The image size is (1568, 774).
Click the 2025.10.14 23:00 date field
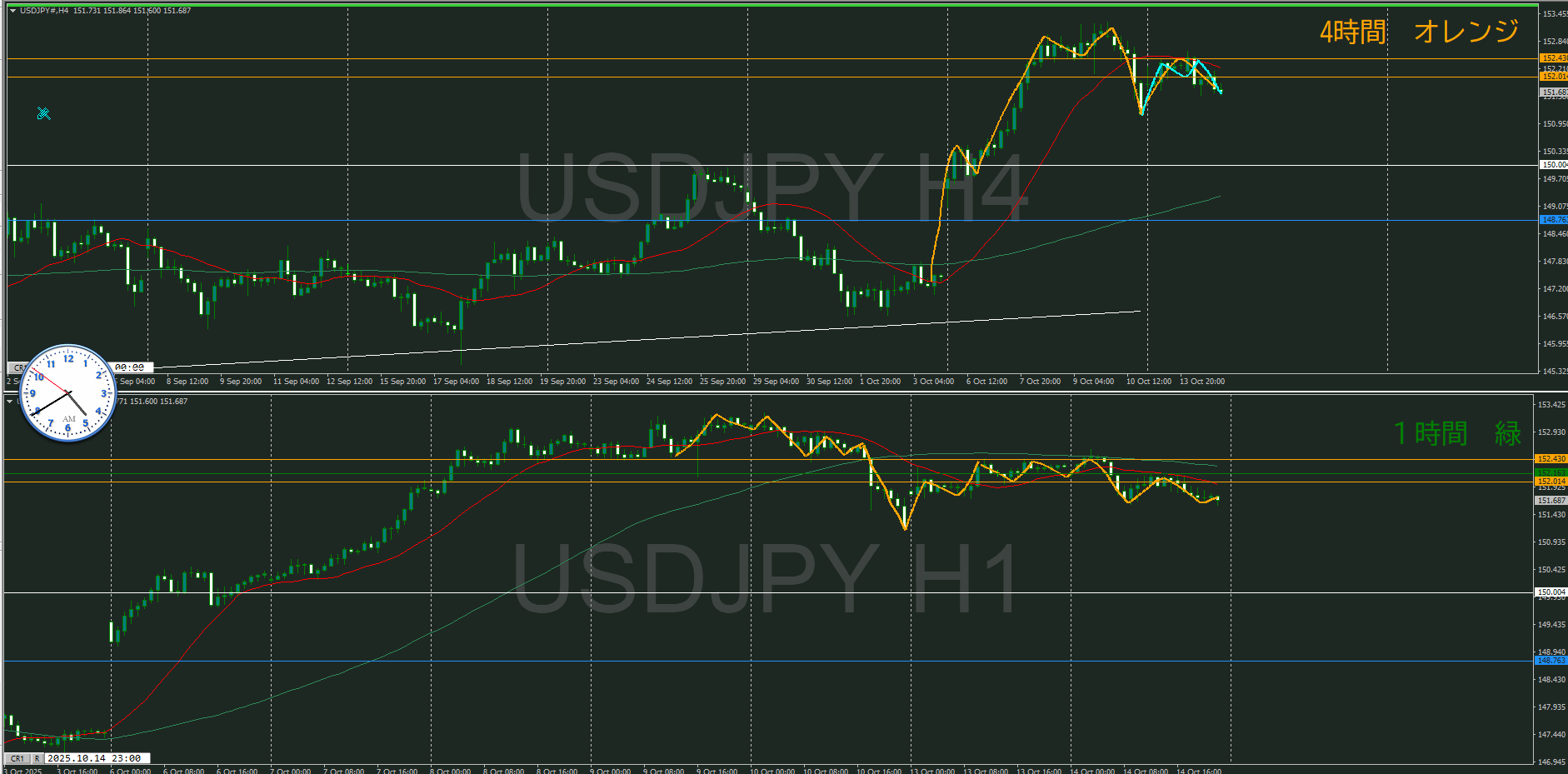(x=97, y=758)
